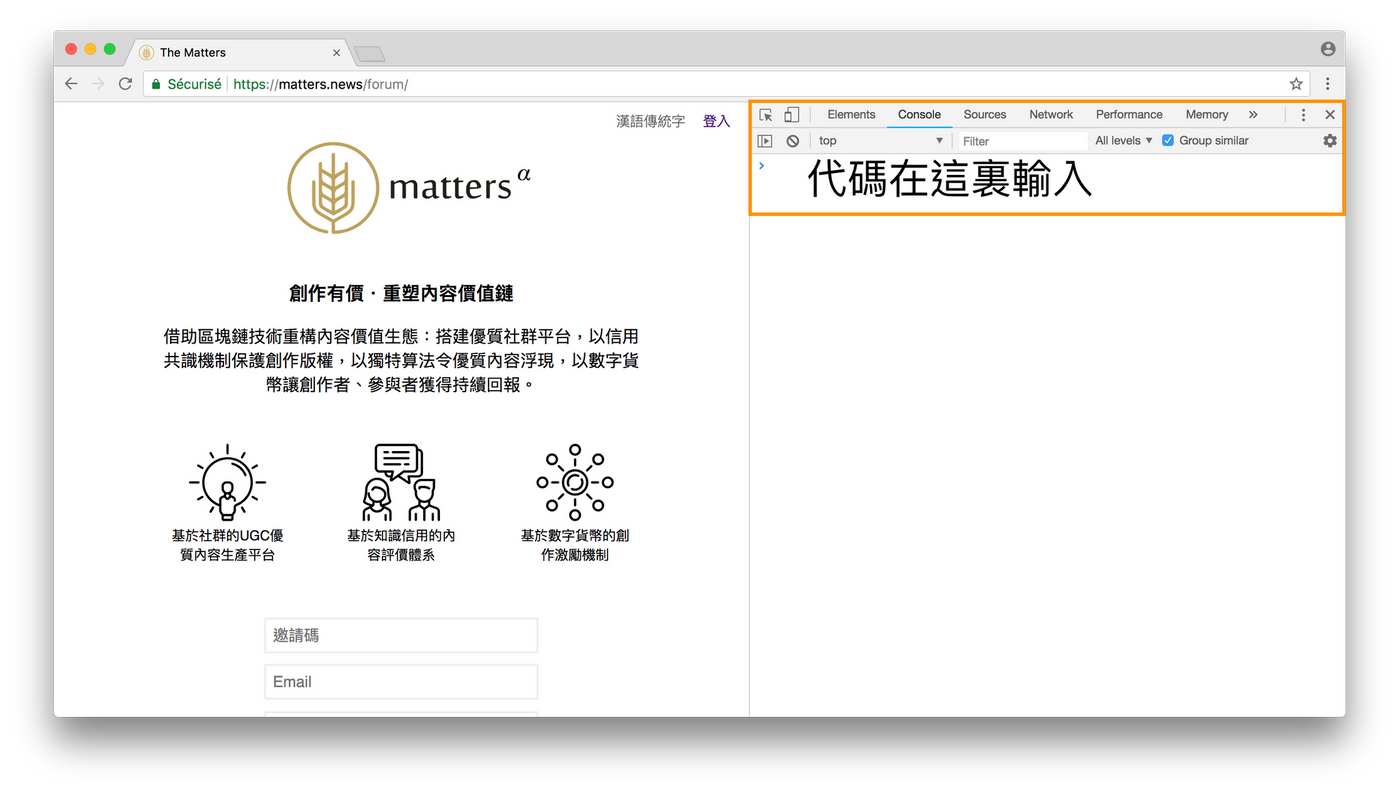The width and height of the screenshot is (1400, 794).
Task: Click the lightbulb UGC platform icon
Action: [228, 482]
